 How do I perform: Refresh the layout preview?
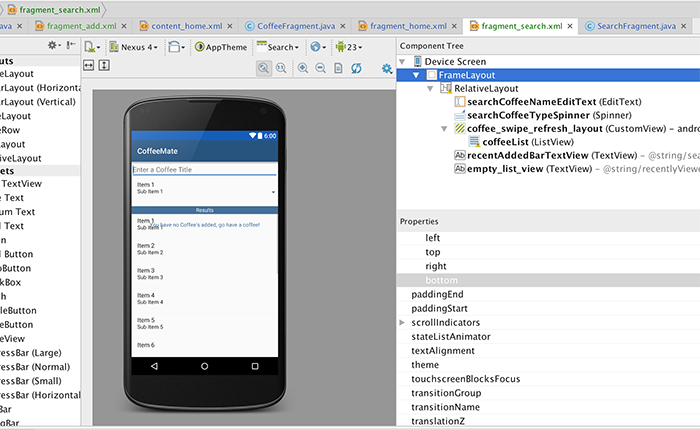(x=356, y=68)
